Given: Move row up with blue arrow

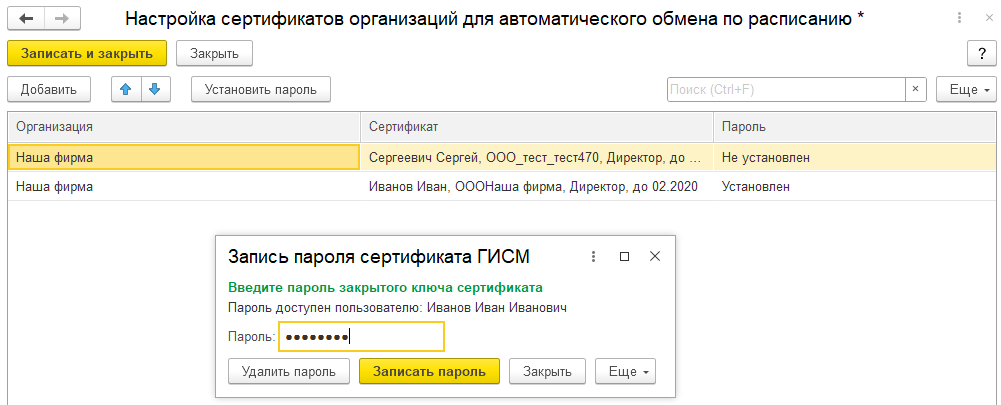Looking at the screenshot, I should [126, 89].
